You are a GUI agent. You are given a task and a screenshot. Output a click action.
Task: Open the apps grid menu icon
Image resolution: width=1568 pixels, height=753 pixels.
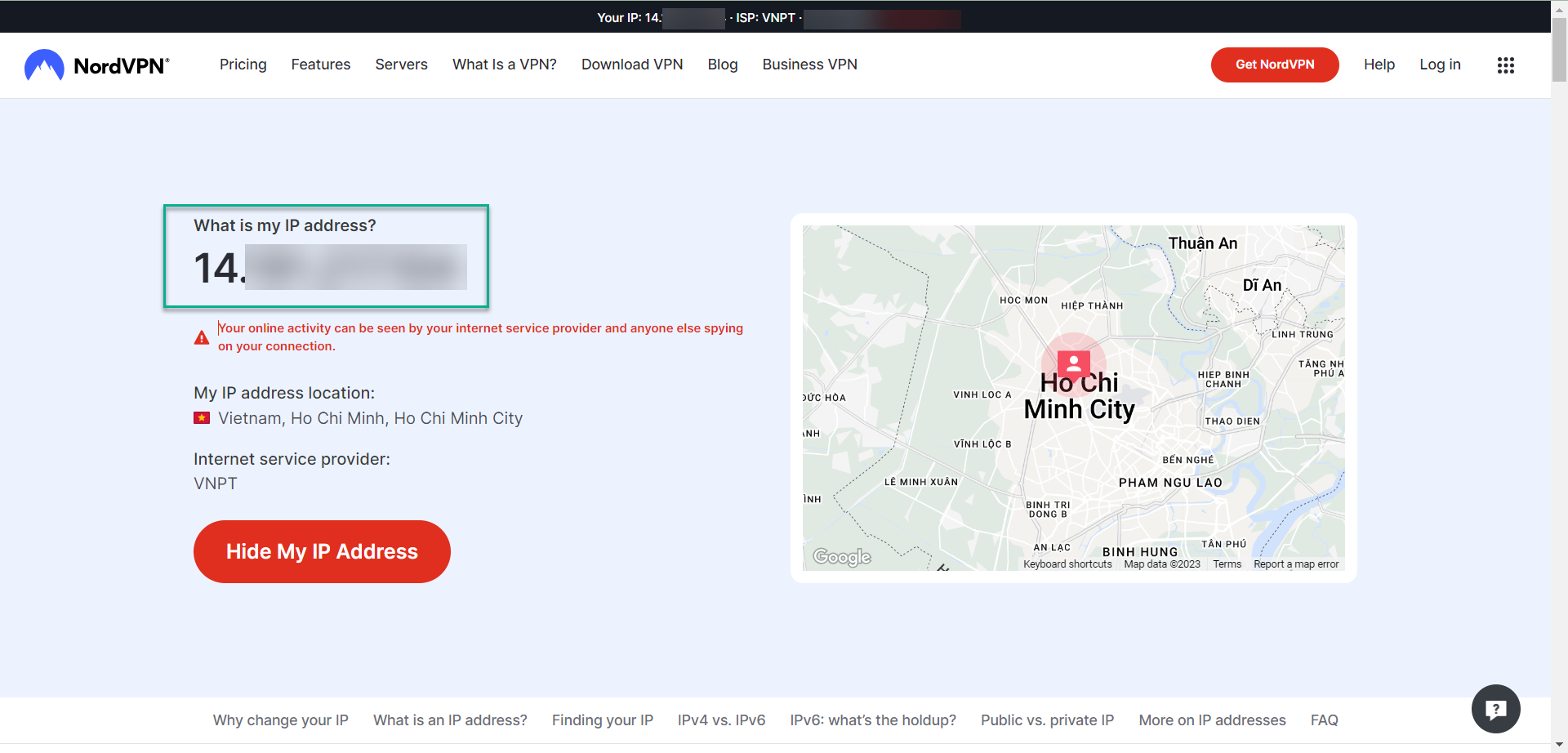coord(1506,65)
